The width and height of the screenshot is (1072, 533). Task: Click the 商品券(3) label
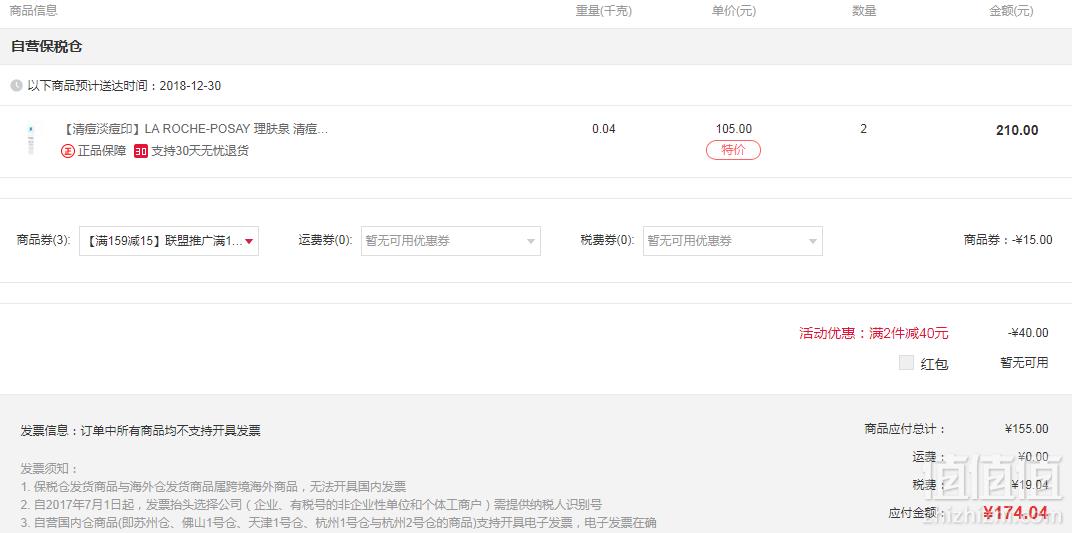(44, 241)
